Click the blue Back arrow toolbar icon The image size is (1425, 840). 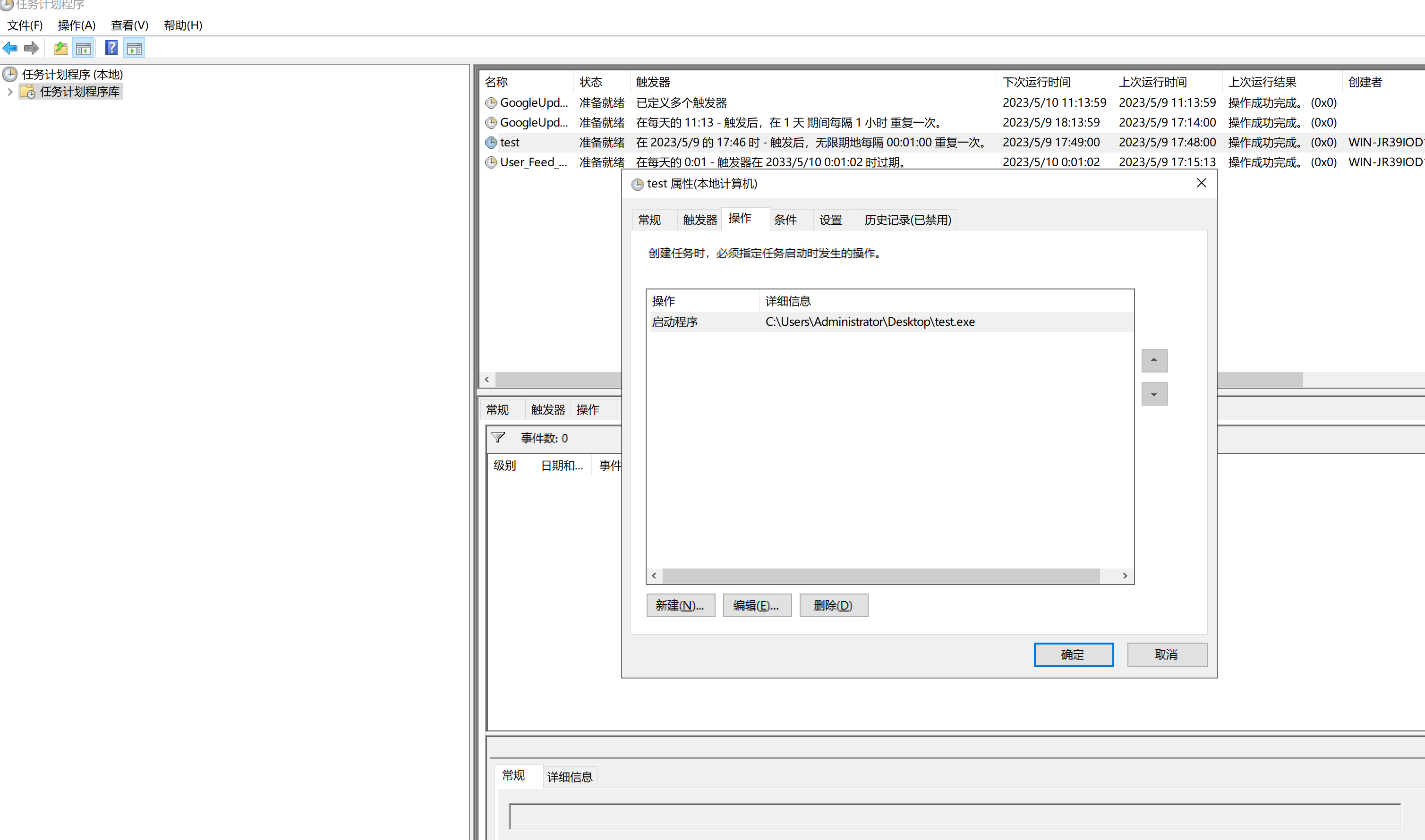coord(10,49)
